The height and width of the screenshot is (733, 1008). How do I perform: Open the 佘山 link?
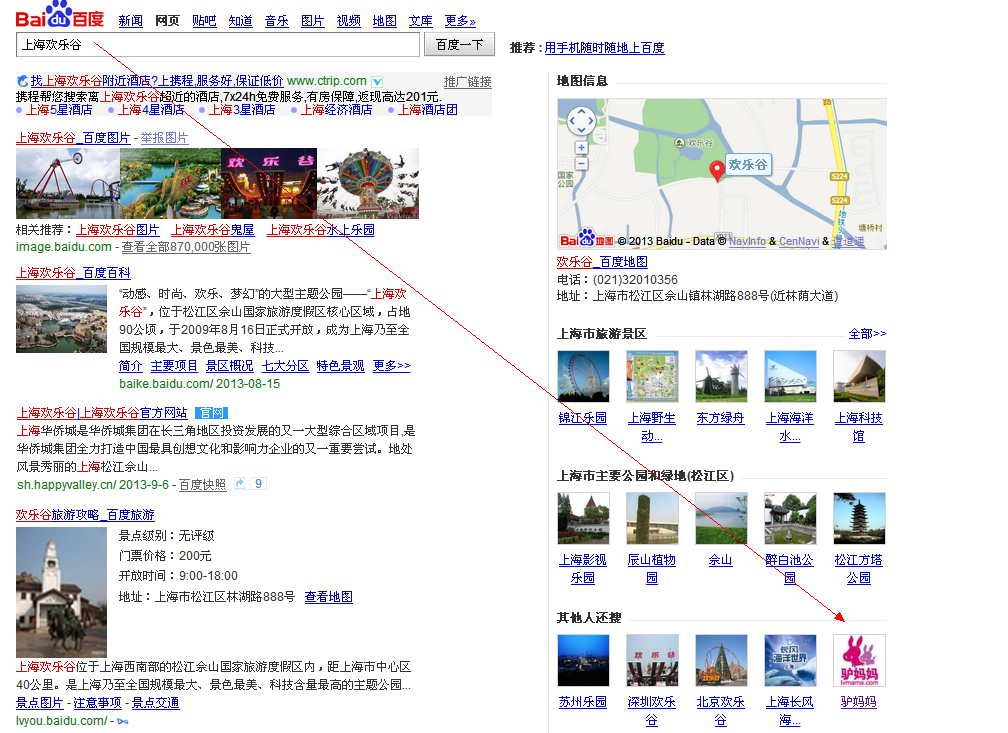tap(721, 560)
